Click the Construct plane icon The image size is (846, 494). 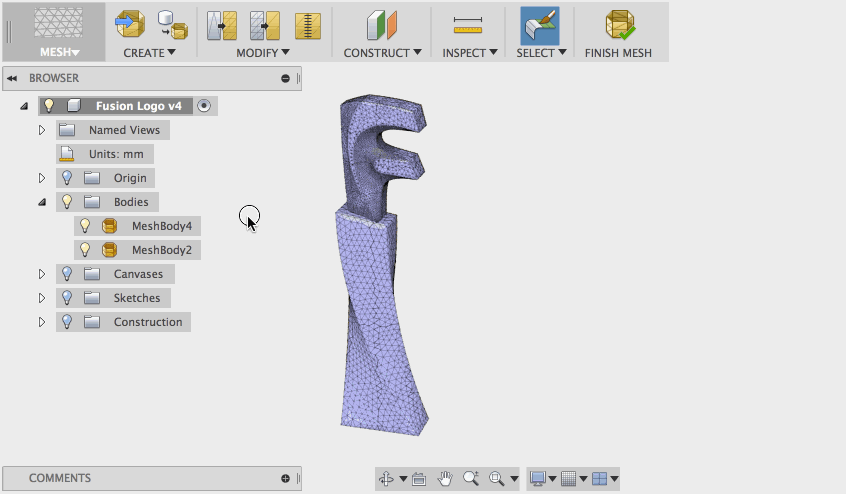tap(382, 25)
